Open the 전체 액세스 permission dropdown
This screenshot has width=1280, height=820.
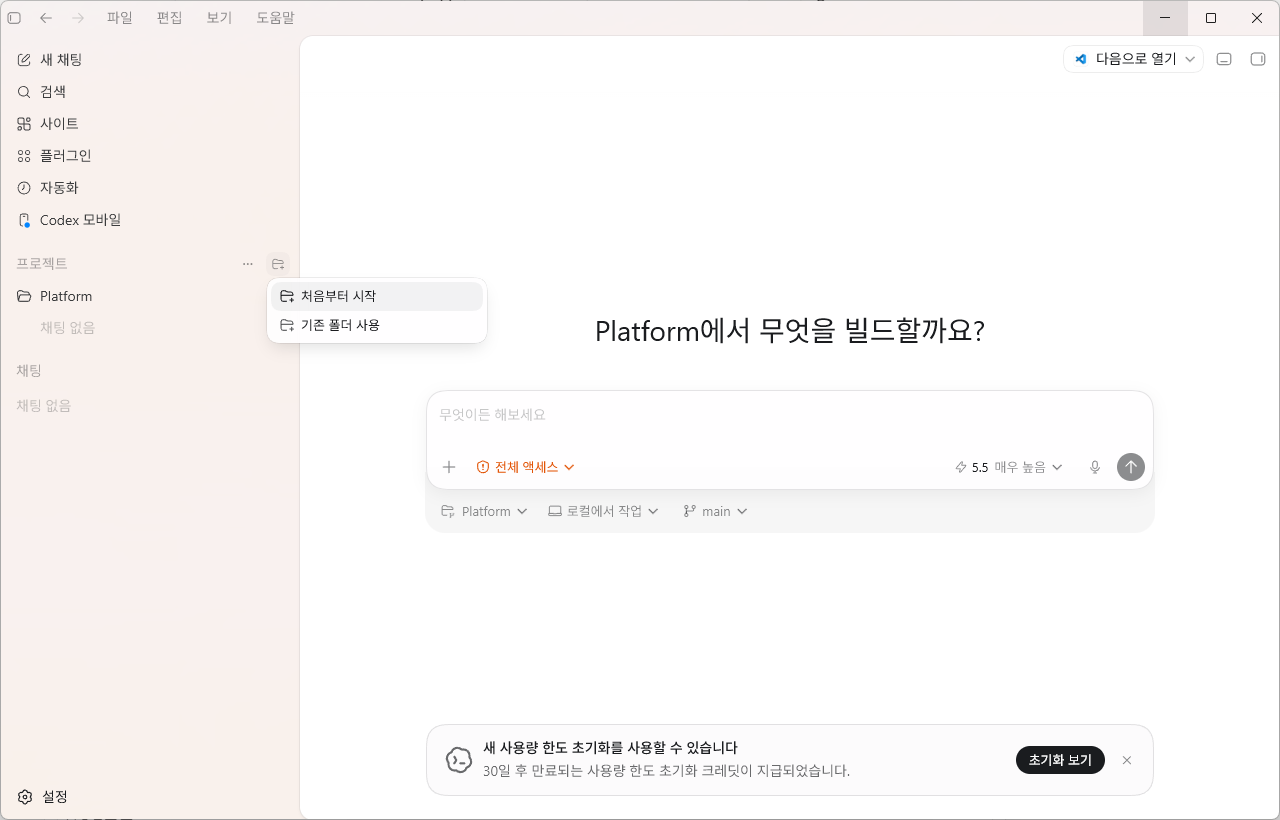click(x=526, y=467)
